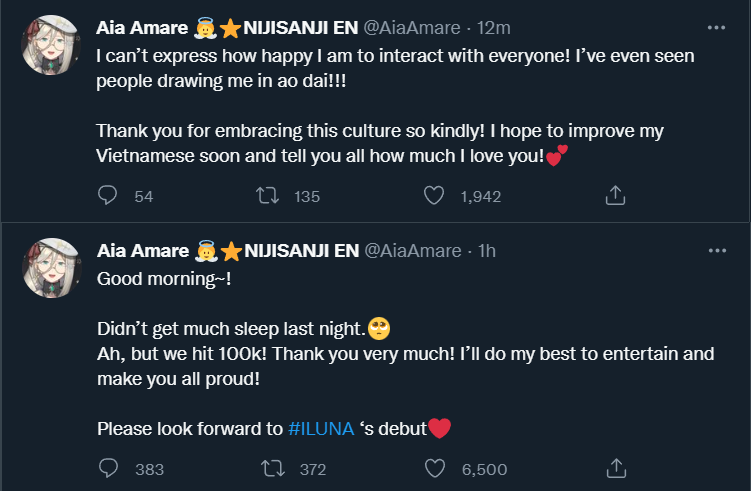Image resolution: width=751 pixels, height=491 pixels.
Task: Like the tweet with 6,500 likes
Action: 434,468
